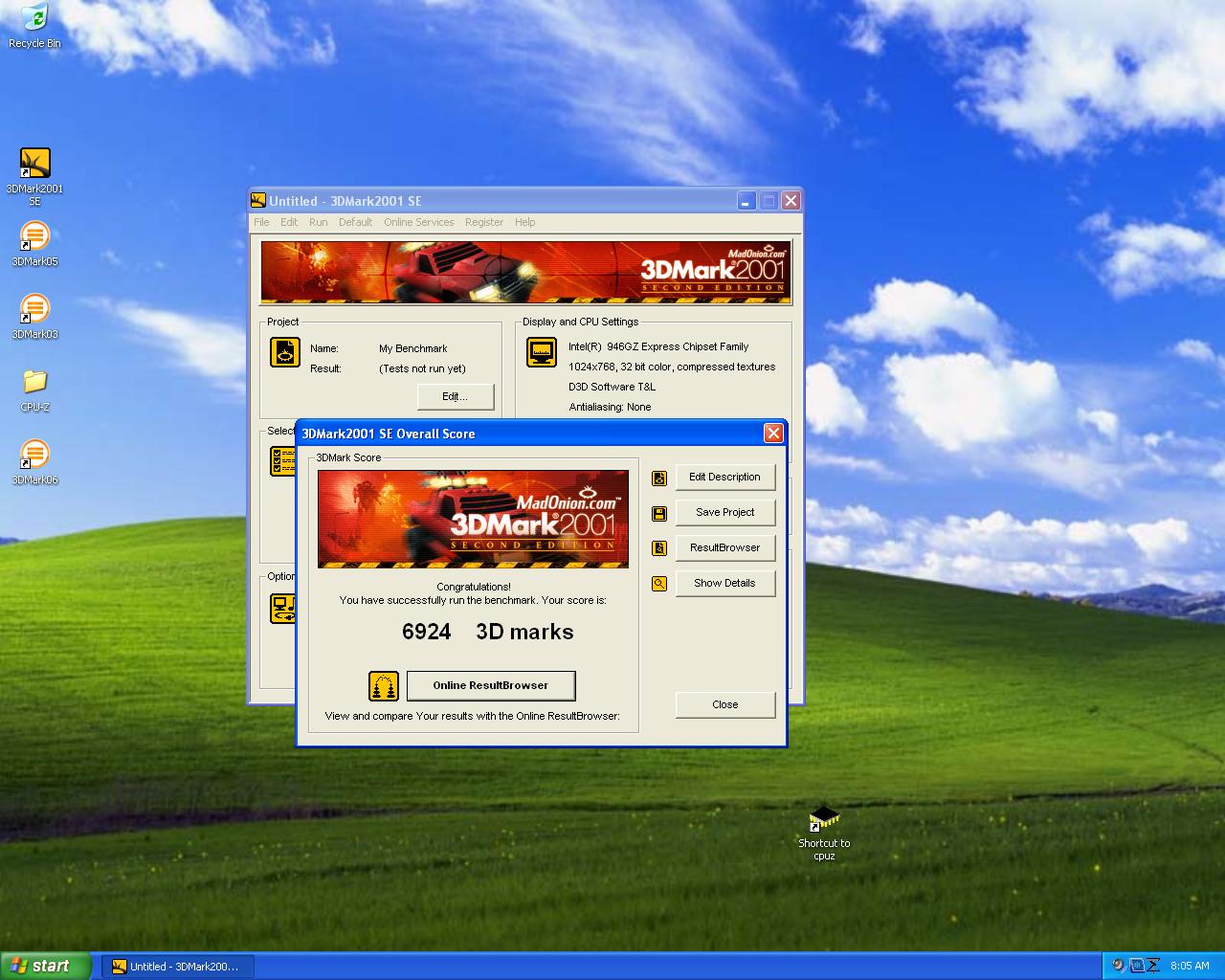Select the Shortcut to cpuz icon
The image size is (1225, 980).
click(x=824, y=833)
